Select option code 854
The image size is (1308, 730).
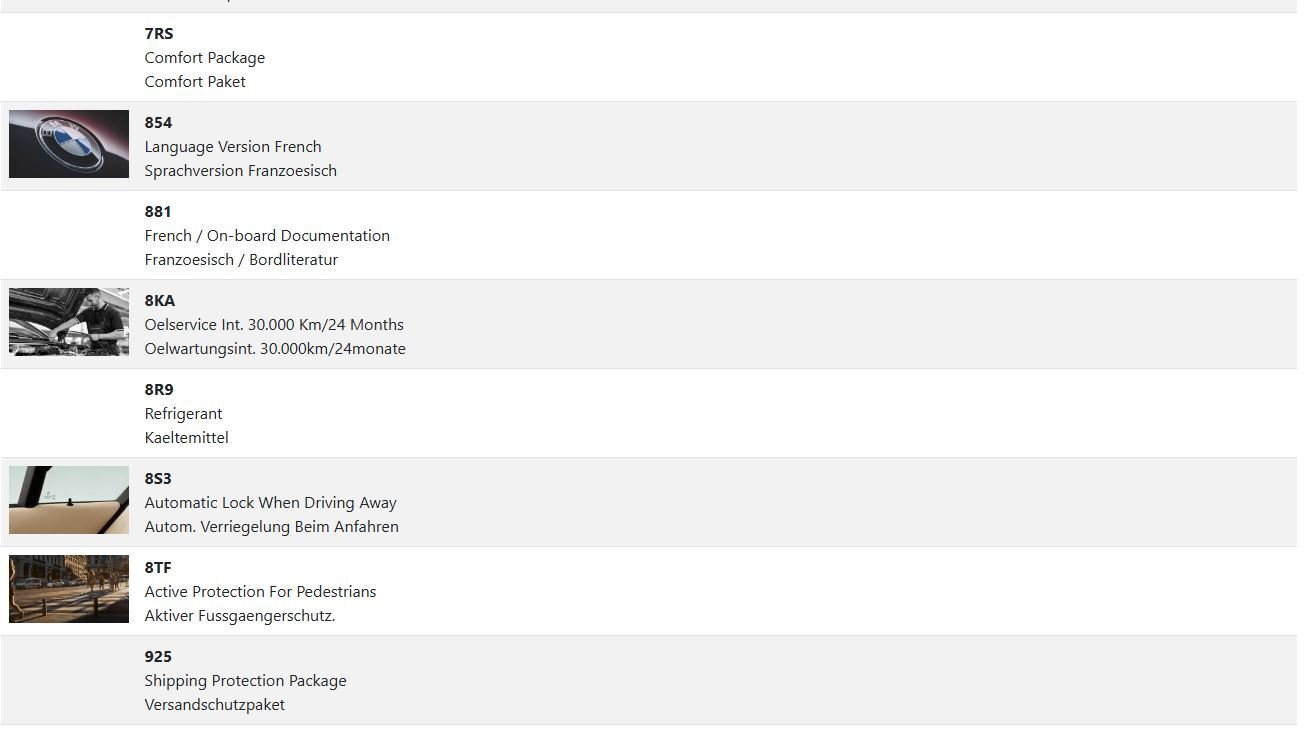point(158,123)
